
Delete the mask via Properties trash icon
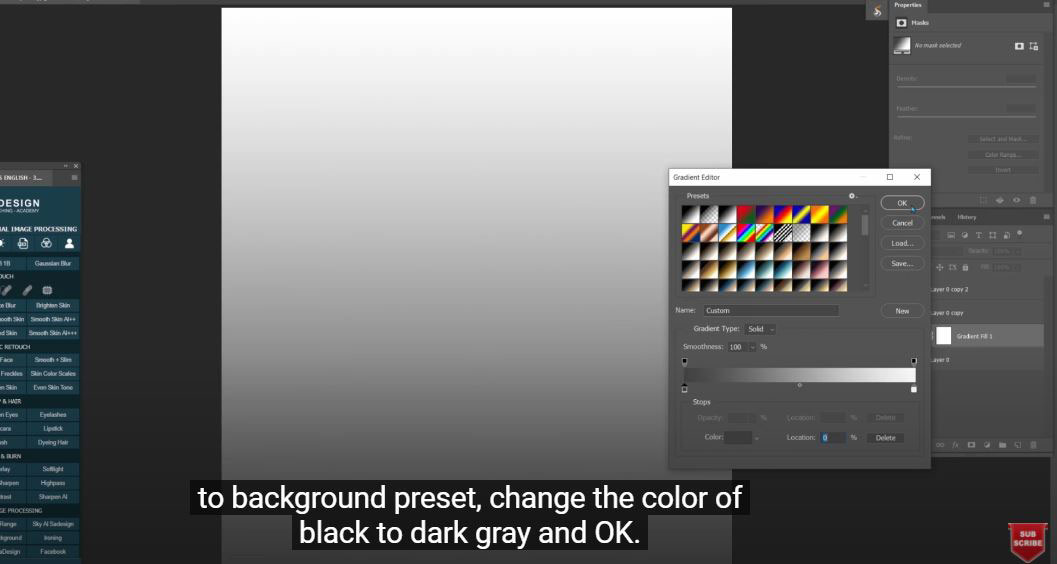point(1033,200)
